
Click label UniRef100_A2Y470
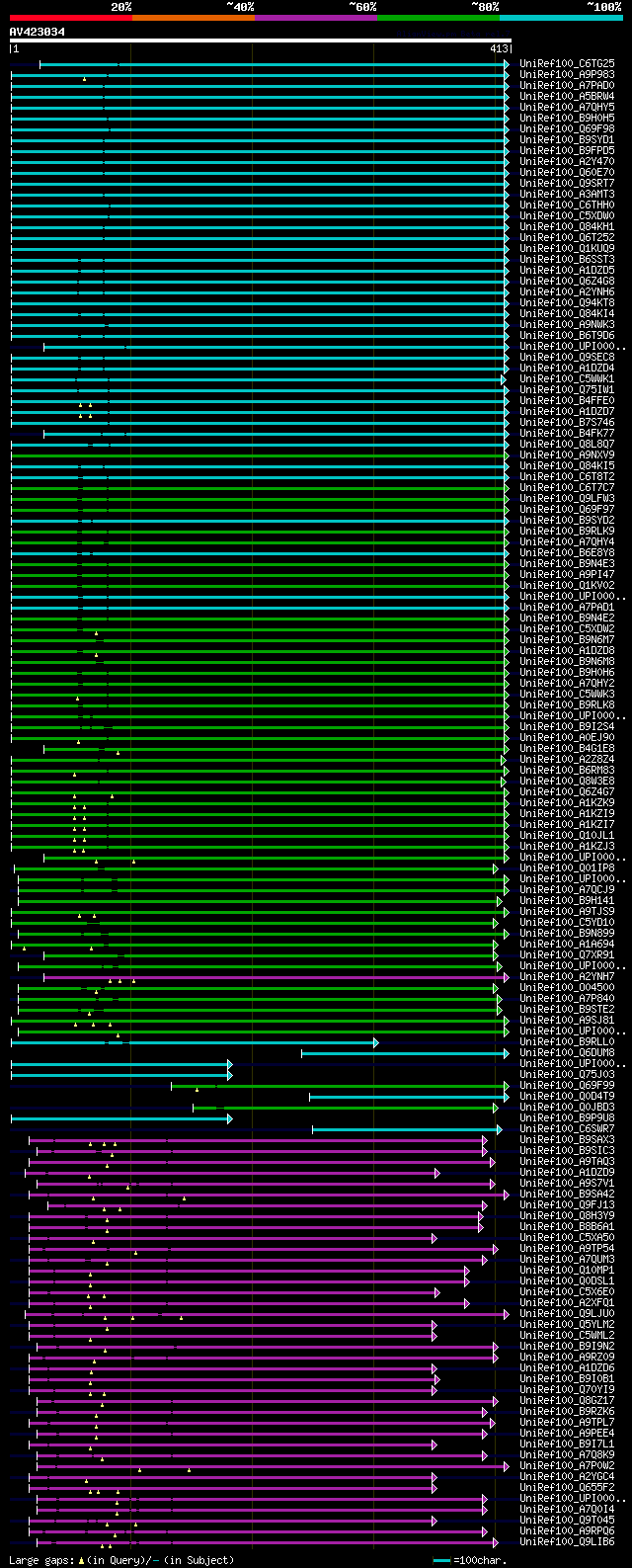point(567,161)
